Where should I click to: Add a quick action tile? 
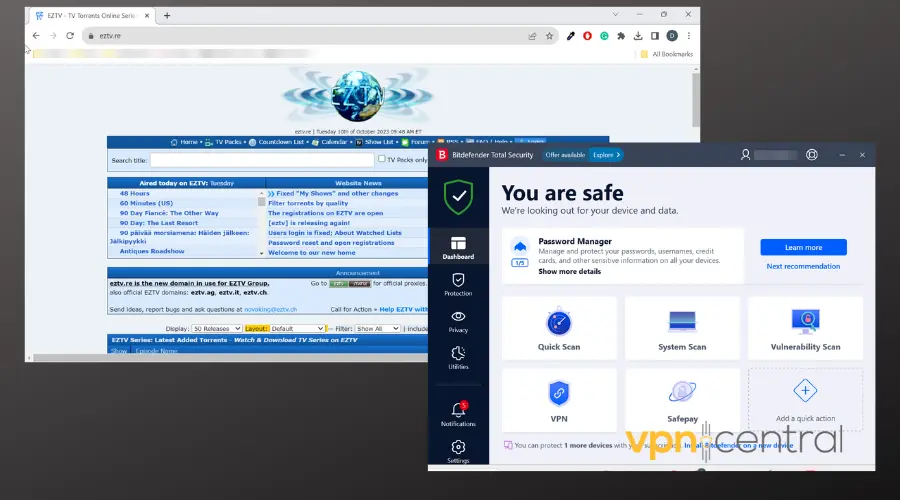pos(805,400)
